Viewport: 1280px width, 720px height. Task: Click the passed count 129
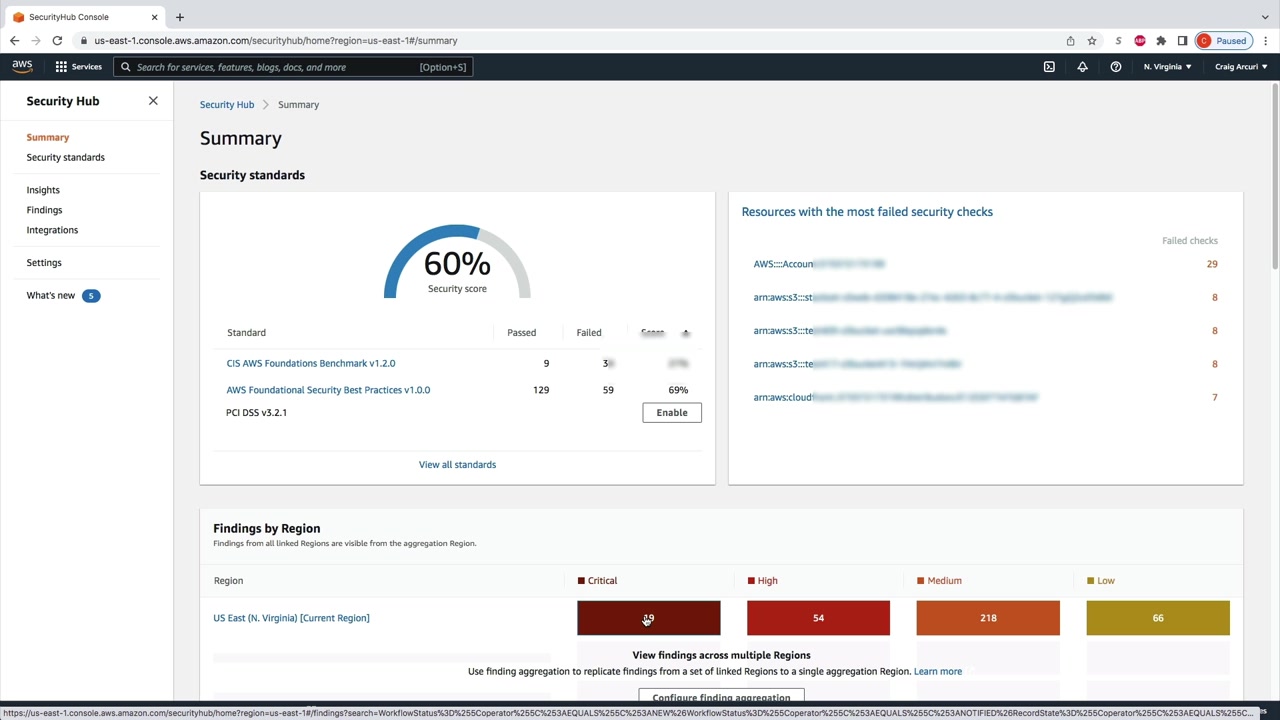(x=541, y=390)
